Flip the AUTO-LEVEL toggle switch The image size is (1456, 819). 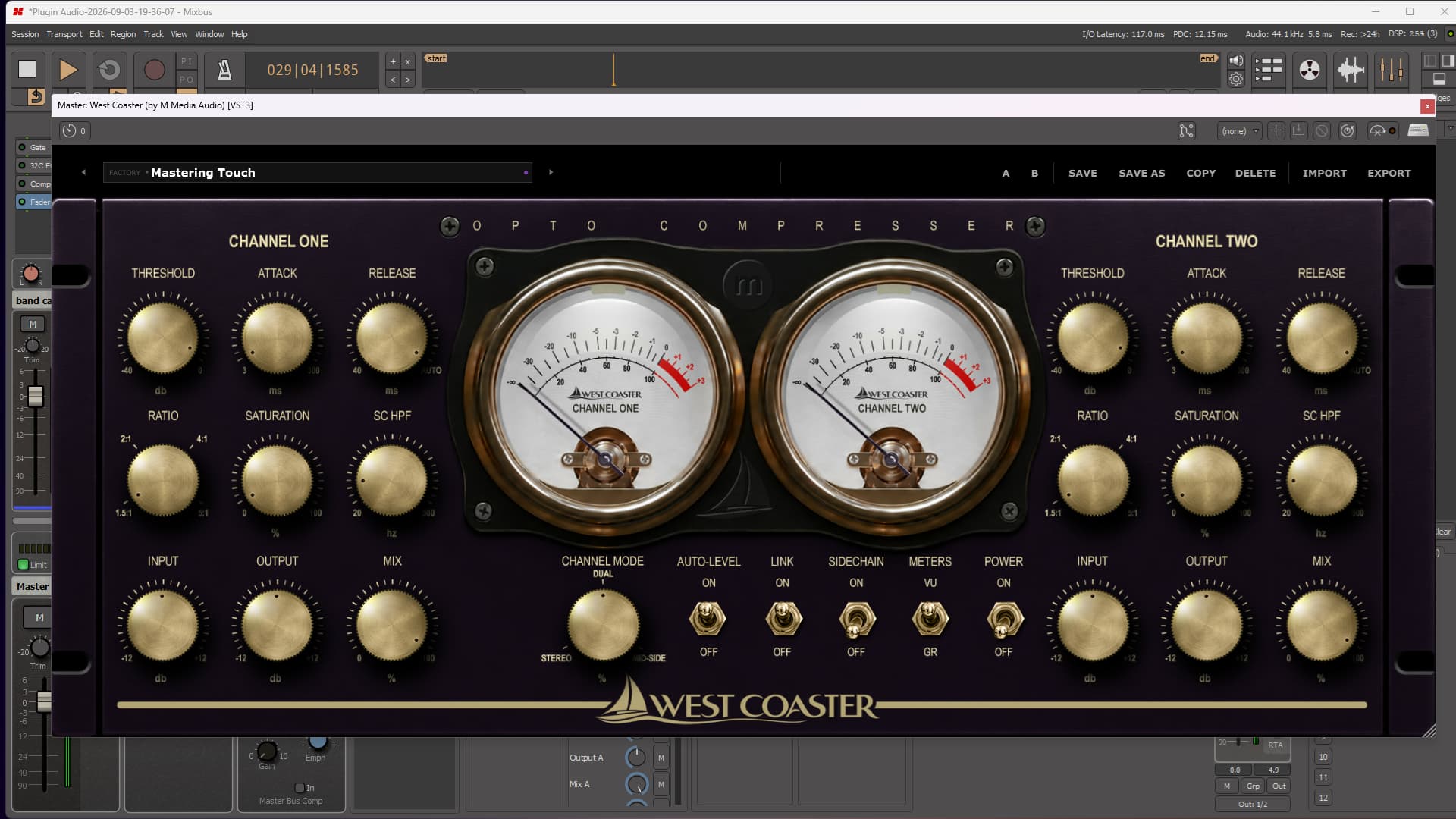pyautogui.click(x=707, y=618)
